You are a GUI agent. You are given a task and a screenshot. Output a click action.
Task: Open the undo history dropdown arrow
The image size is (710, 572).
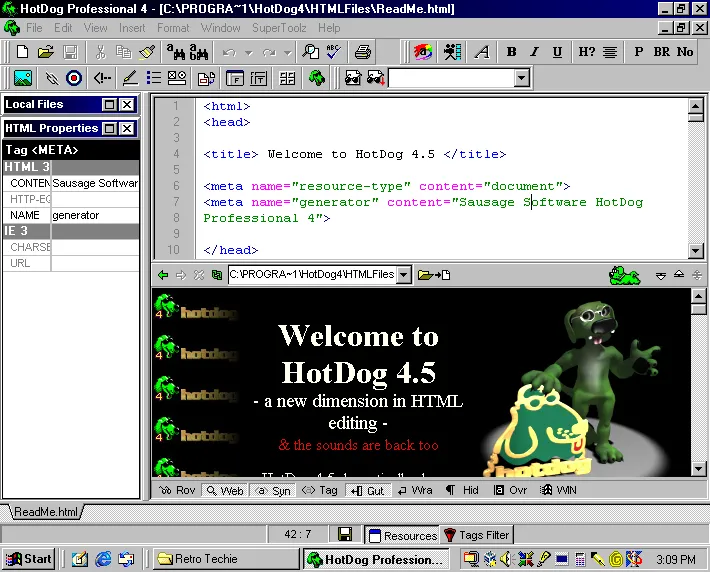249,53
